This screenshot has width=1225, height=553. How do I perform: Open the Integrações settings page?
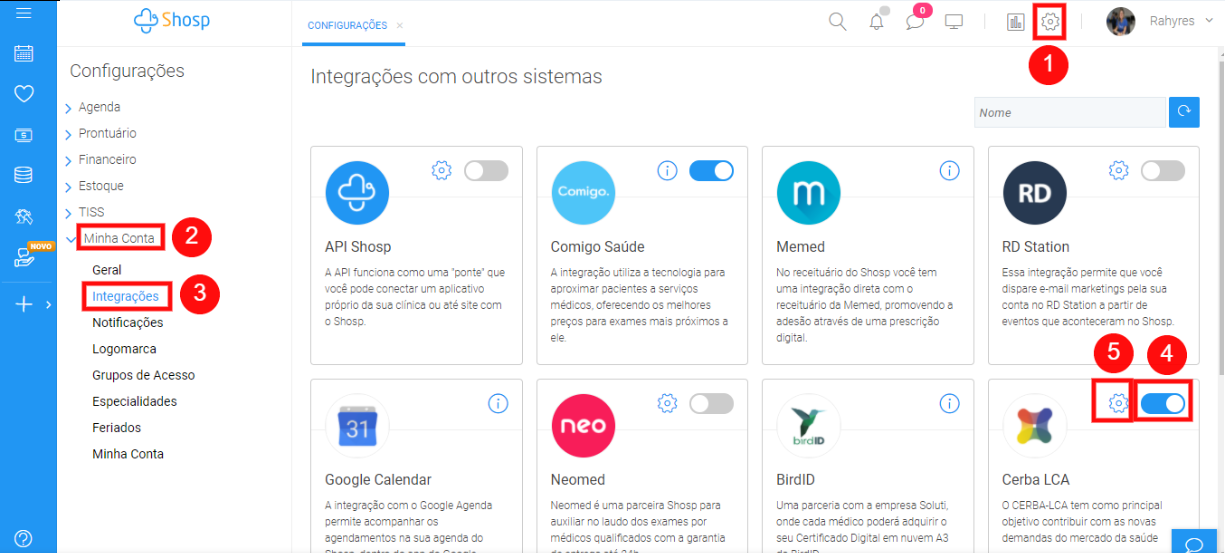pos(125,296)
